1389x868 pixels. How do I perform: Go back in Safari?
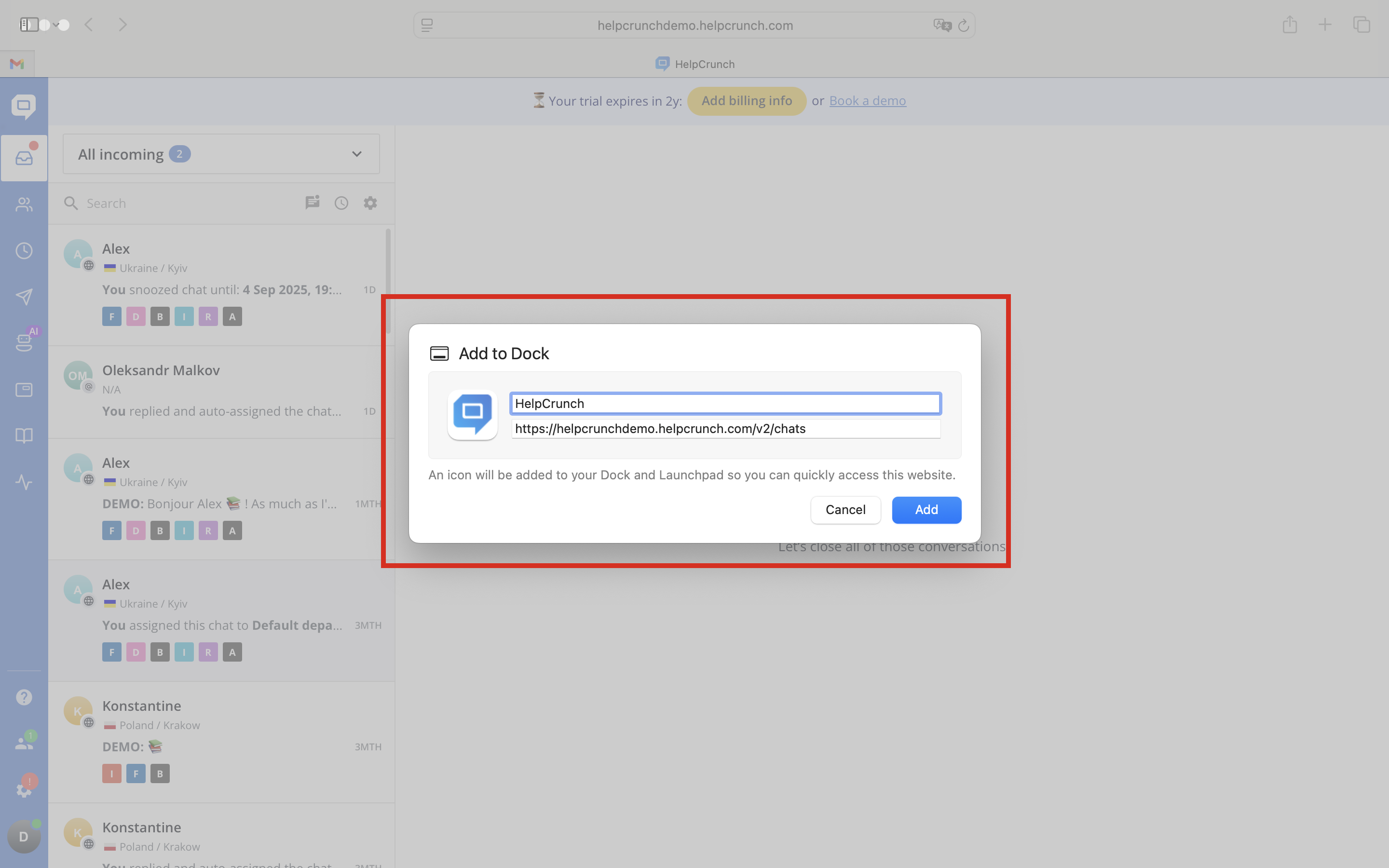pyautogui.click(x=88, y=25)
